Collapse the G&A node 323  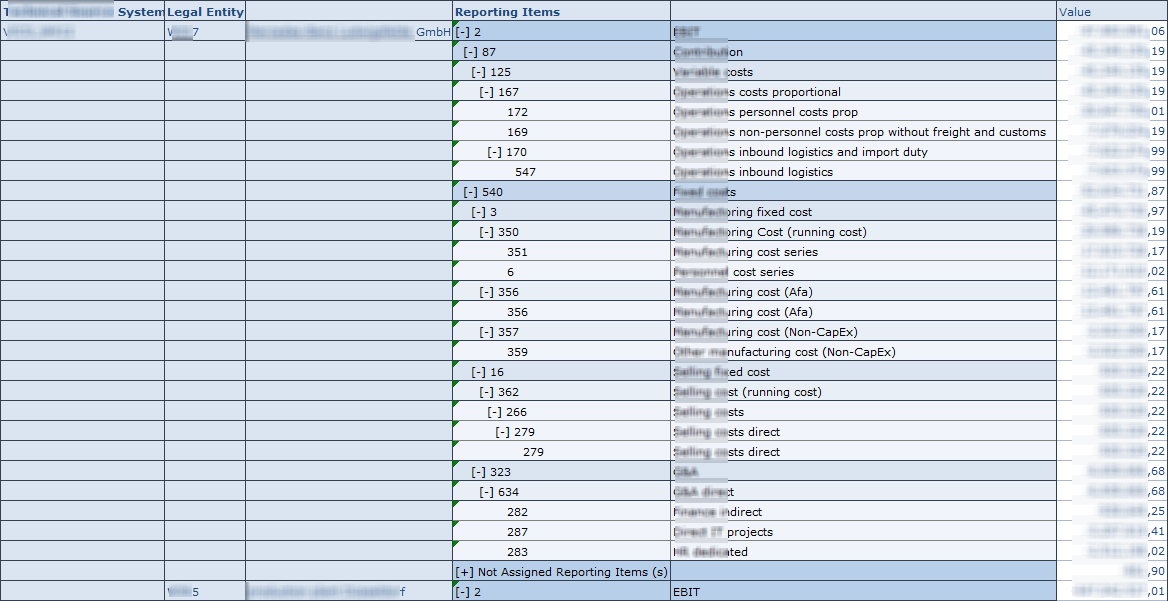480,471
